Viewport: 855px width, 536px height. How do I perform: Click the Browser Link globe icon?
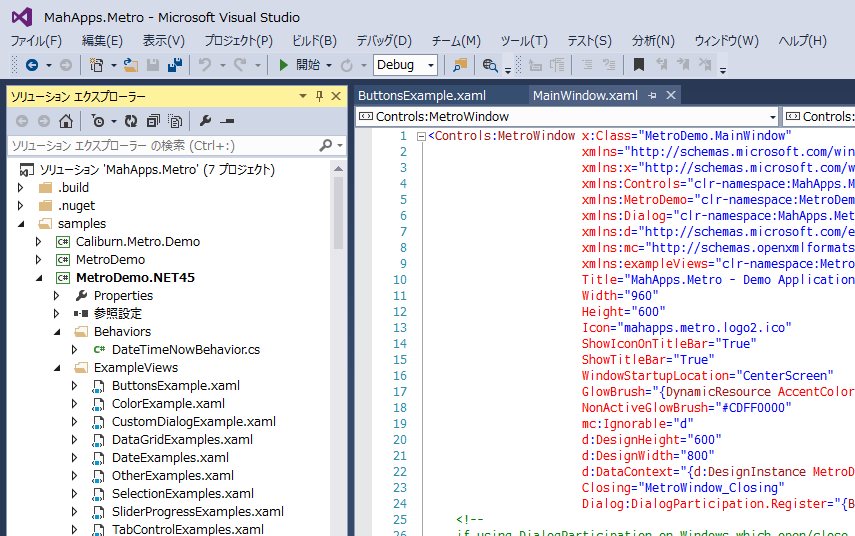(490, 65)
